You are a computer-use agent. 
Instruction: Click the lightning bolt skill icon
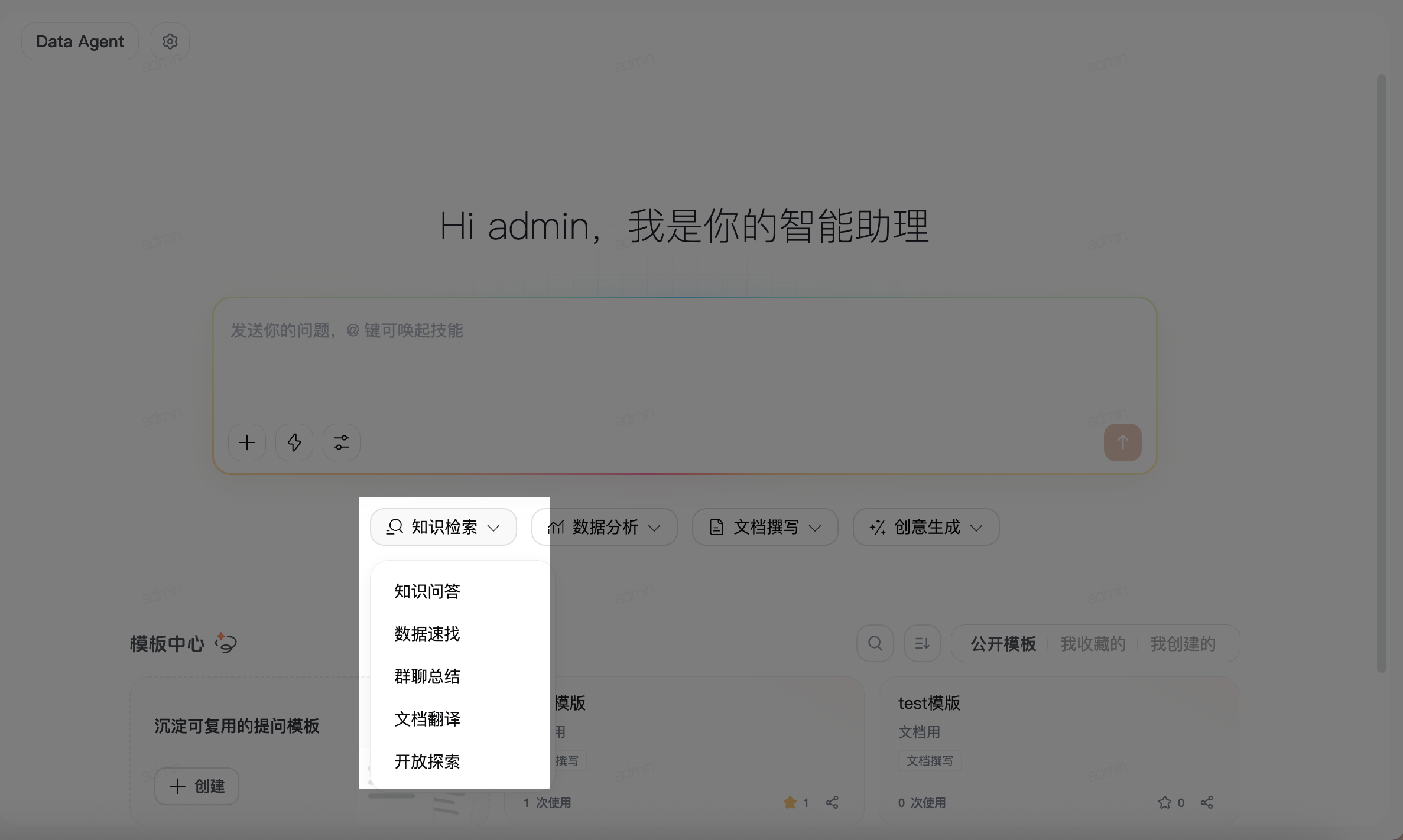pyautogui.click(x=294, y=442)
